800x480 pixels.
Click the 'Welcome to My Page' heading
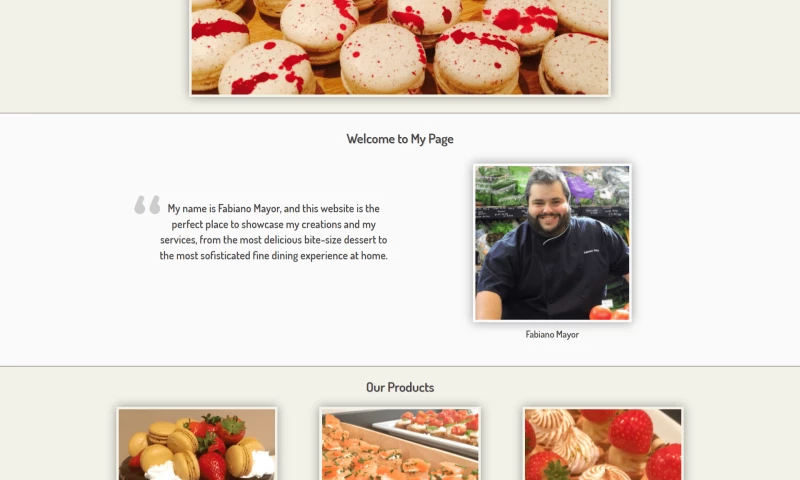tap(400, 139)
